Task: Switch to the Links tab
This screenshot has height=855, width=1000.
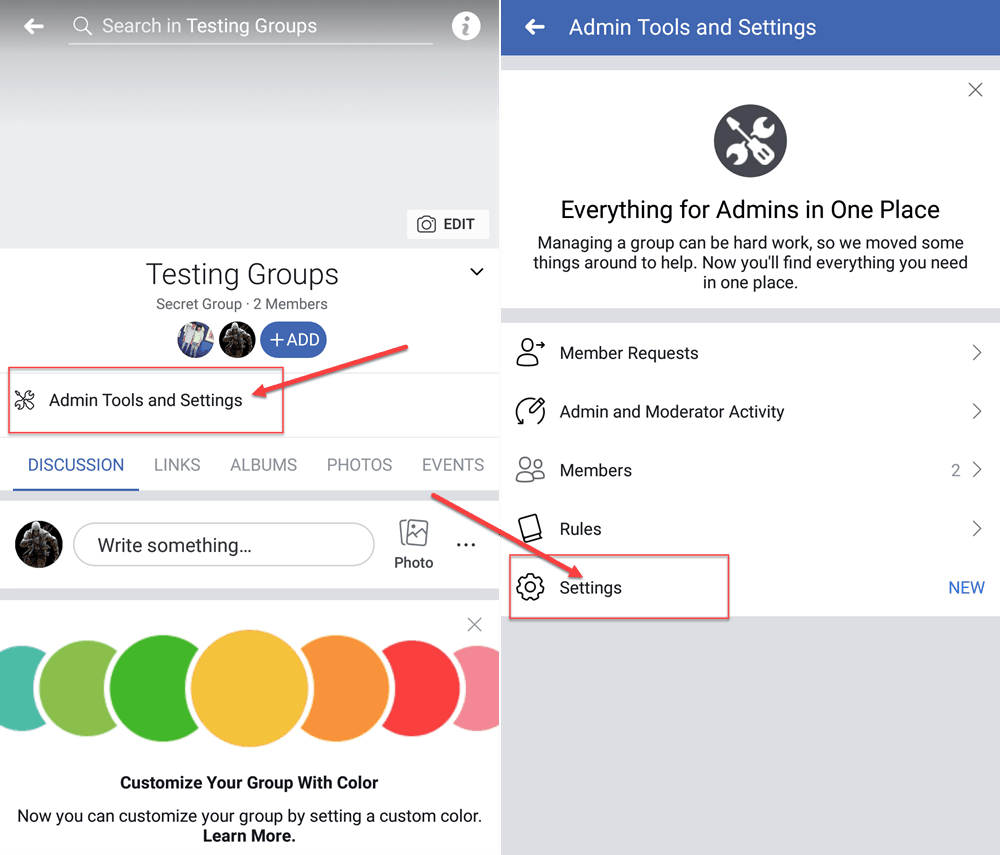Action: (177, 465)
